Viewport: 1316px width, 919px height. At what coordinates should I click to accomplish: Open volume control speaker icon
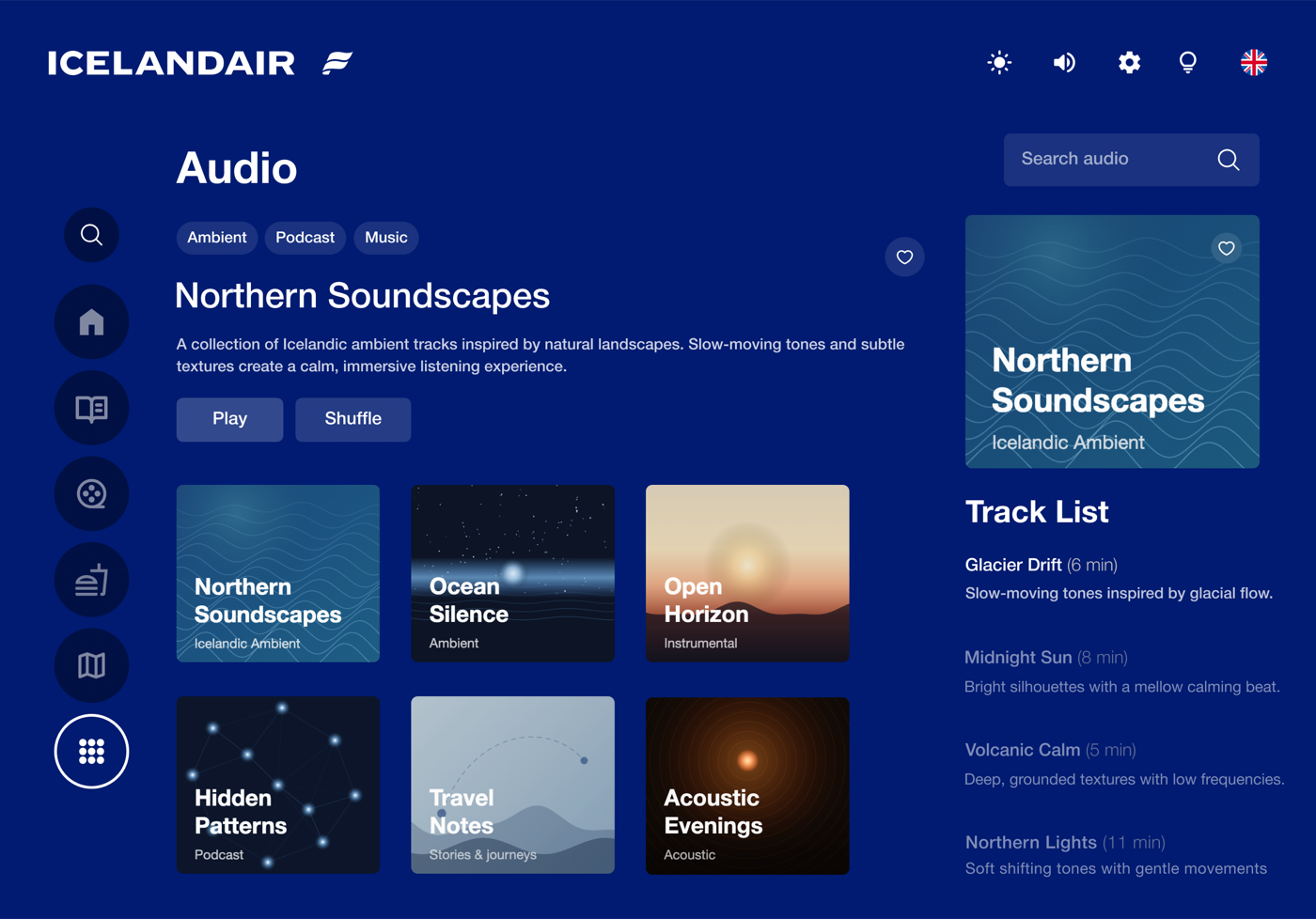pos(1064,63)
